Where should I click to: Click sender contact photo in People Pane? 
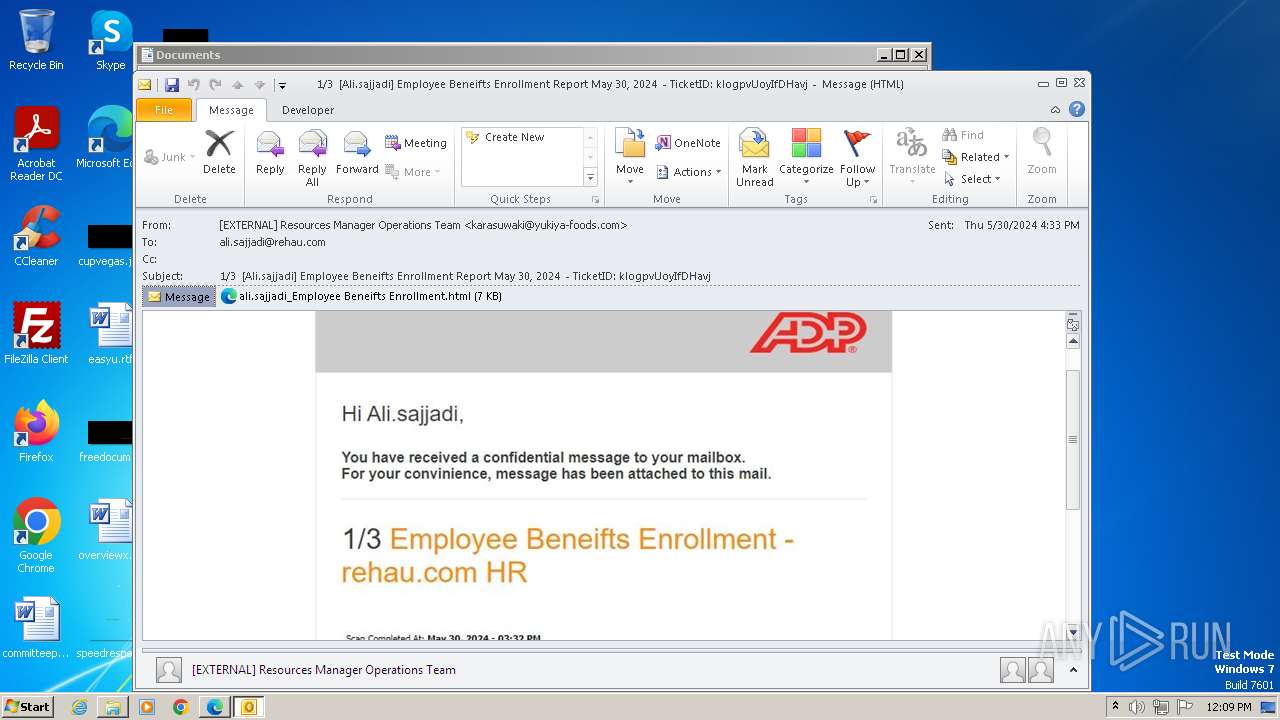pos(169,670)
